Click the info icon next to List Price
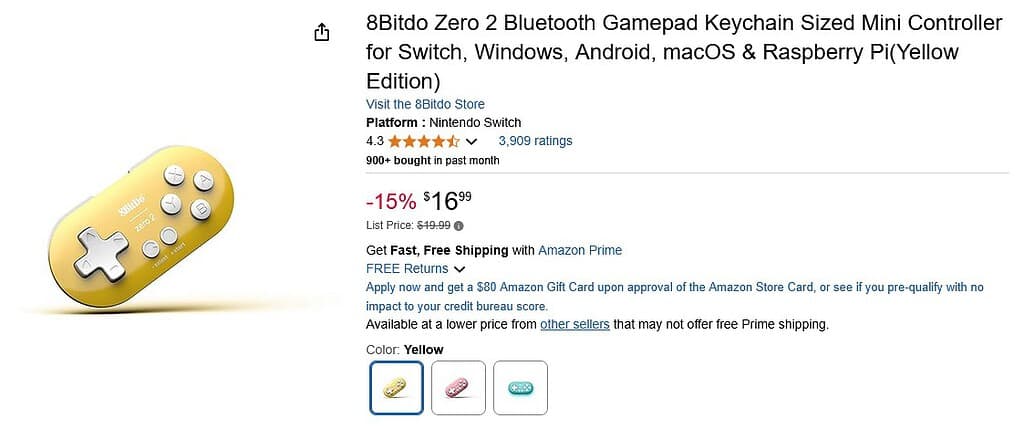 (x=459, y=225)
